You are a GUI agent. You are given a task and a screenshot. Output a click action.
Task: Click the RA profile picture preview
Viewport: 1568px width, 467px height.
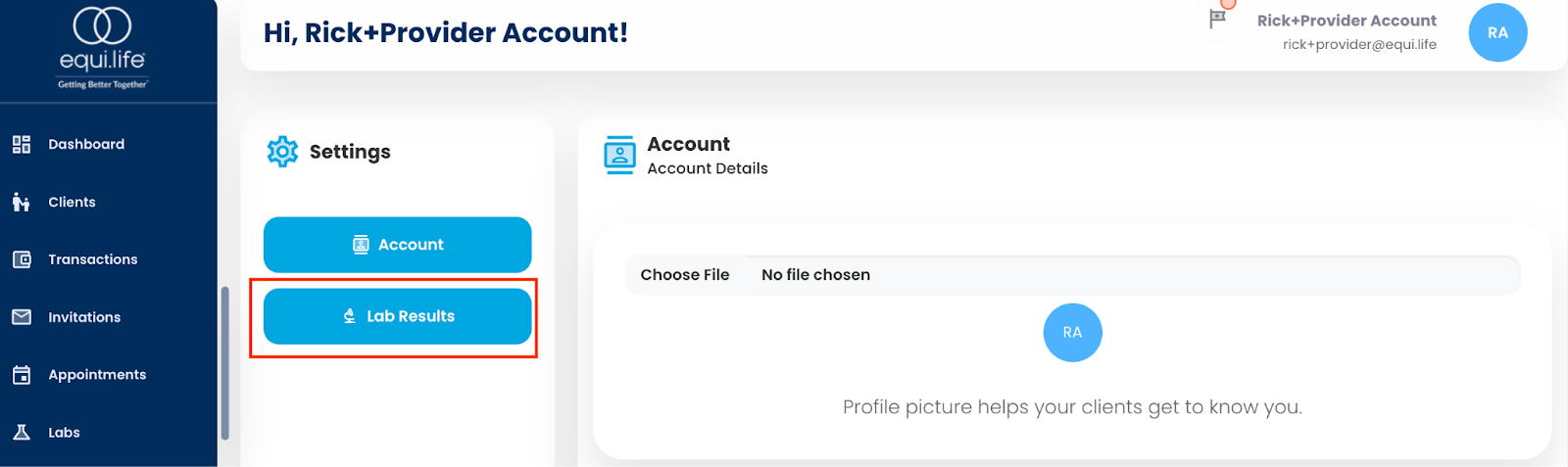(x=1072, y=333)
